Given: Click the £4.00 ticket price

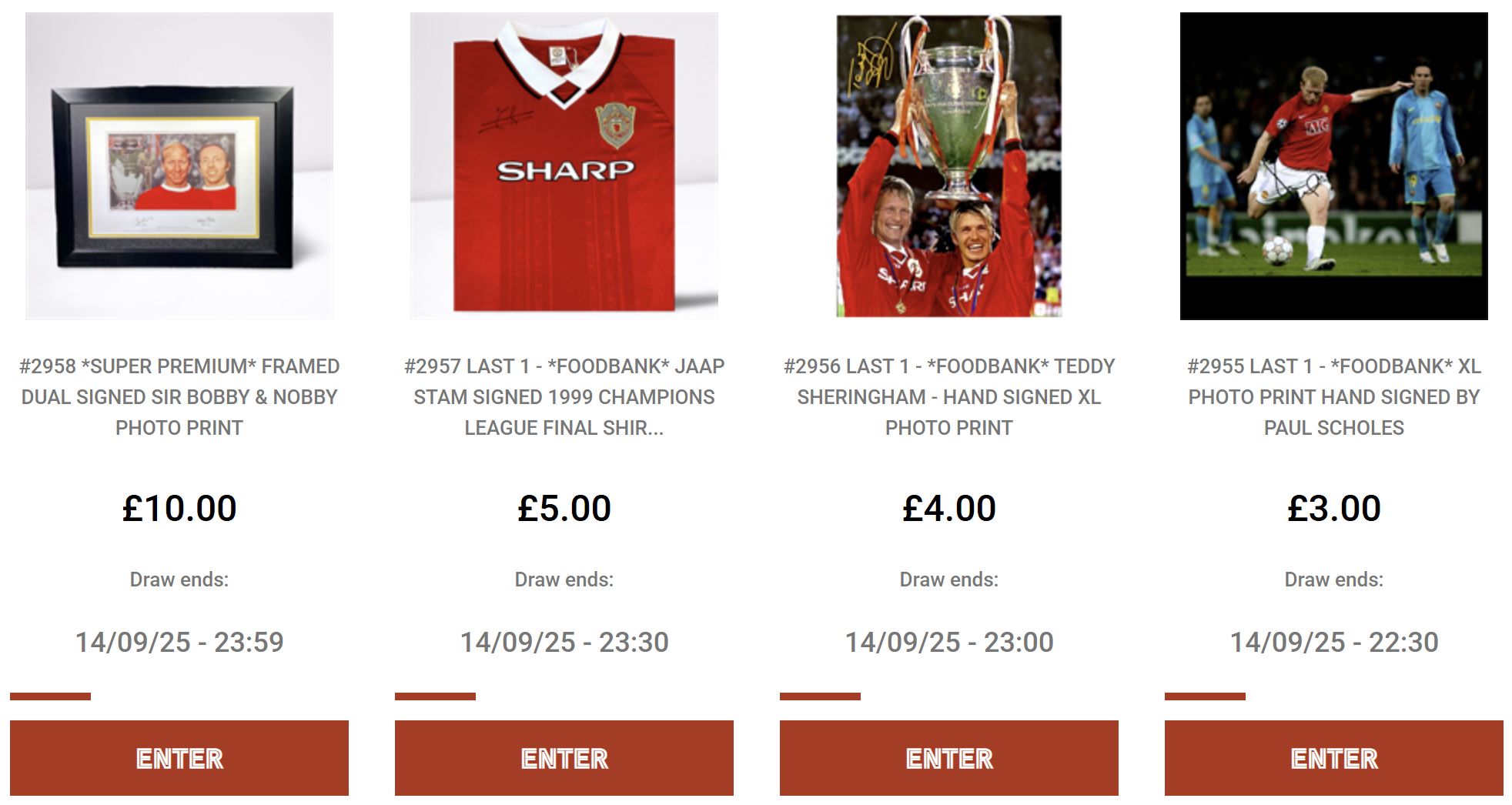Looking at the screenshot, I should click(948, 509).
